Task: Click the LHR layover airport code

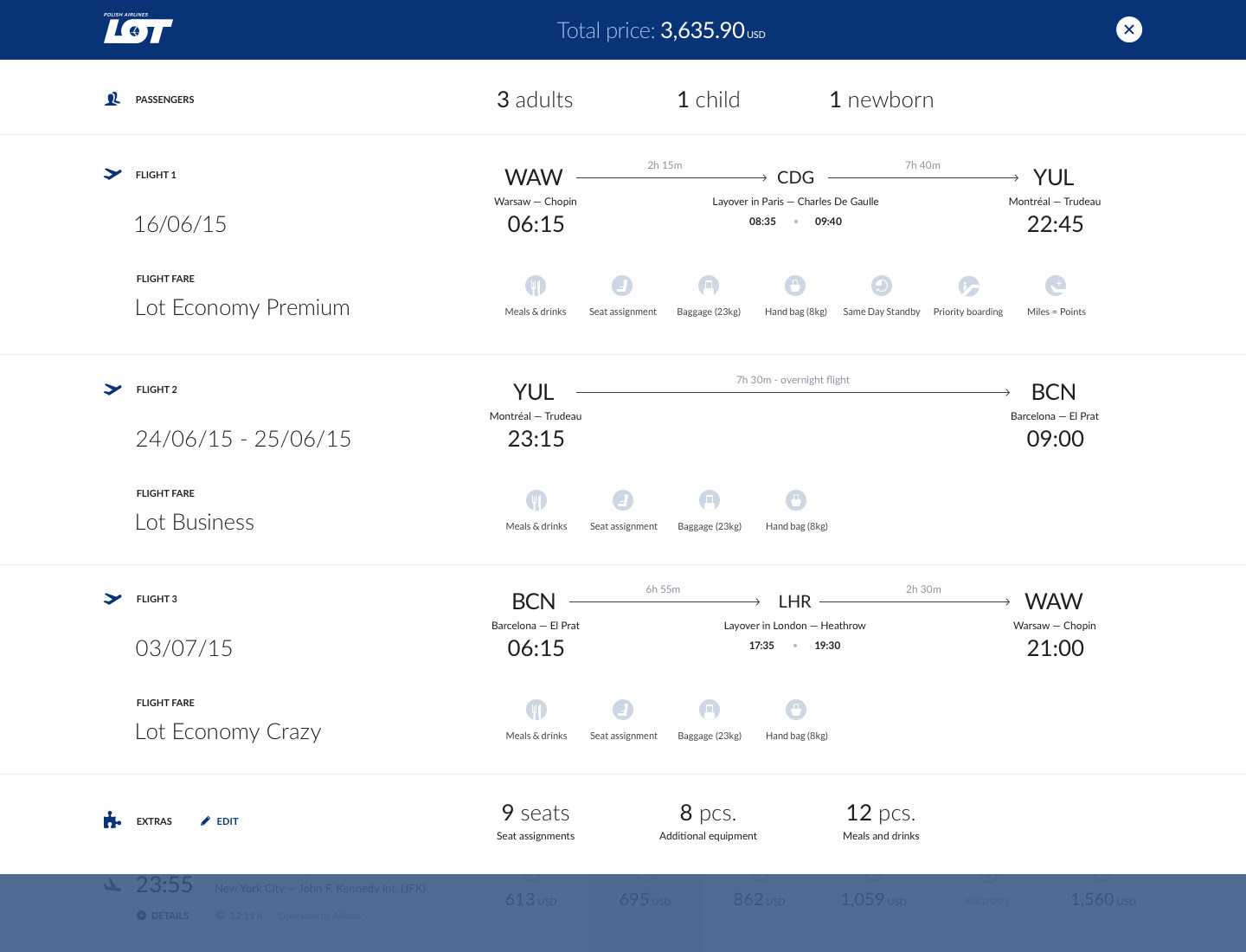Action: [794, 601]
